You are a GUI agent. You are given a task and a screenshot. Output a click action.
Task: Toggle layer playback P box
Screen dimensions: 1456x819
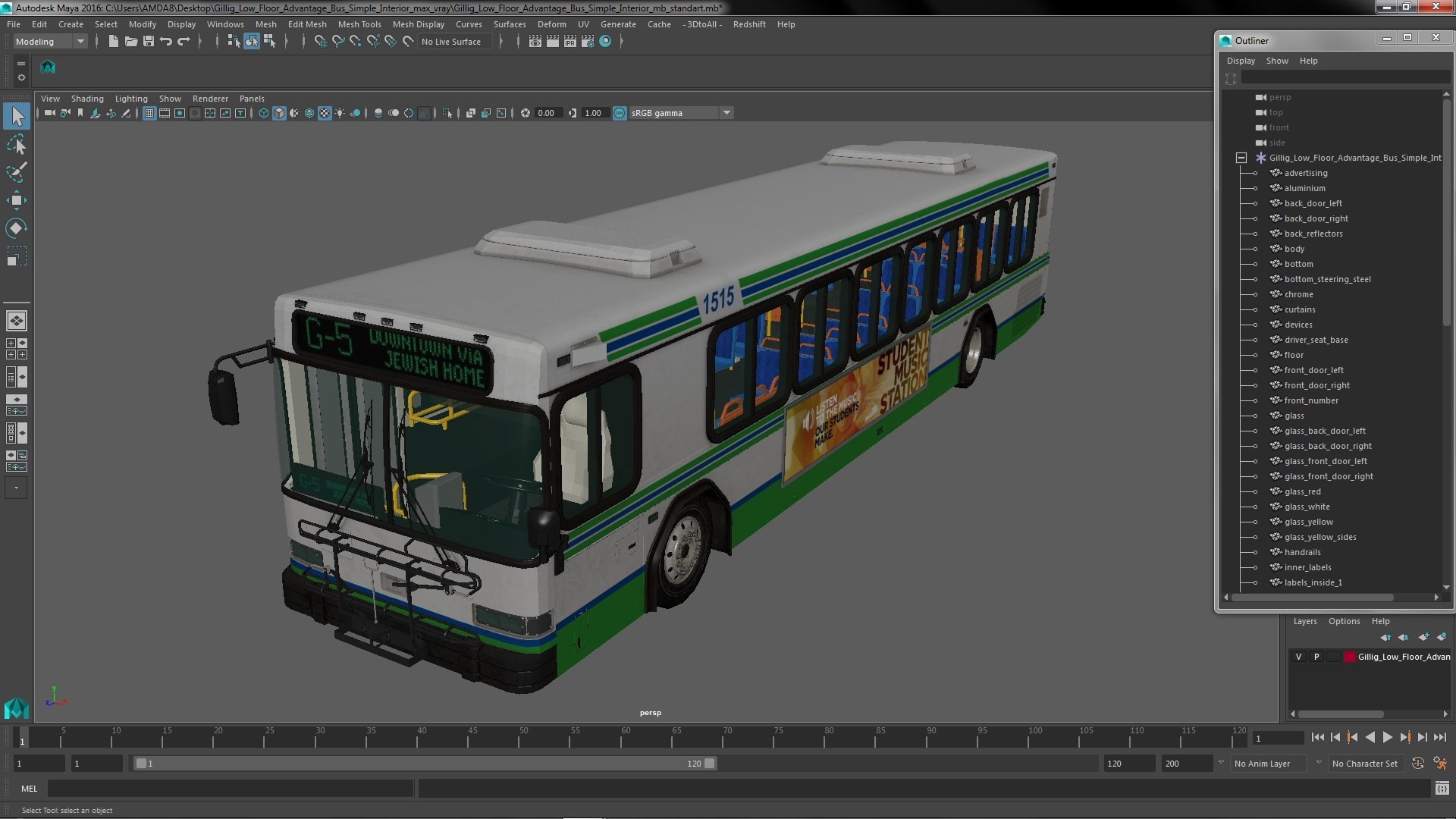pos(1316,657)
